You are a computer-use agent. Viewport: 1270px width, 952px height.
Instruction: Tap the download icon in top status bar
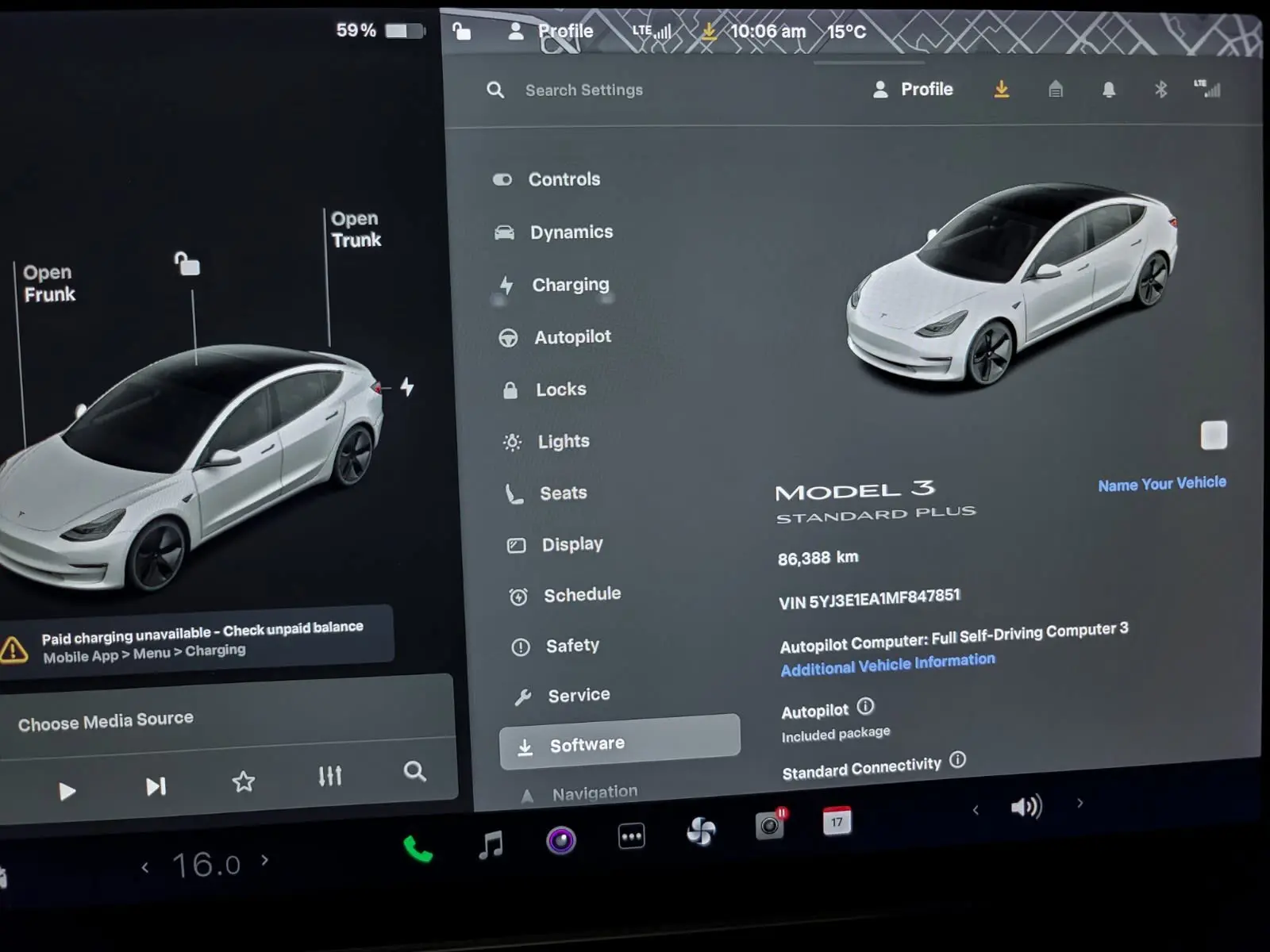[x=708, y=31]
